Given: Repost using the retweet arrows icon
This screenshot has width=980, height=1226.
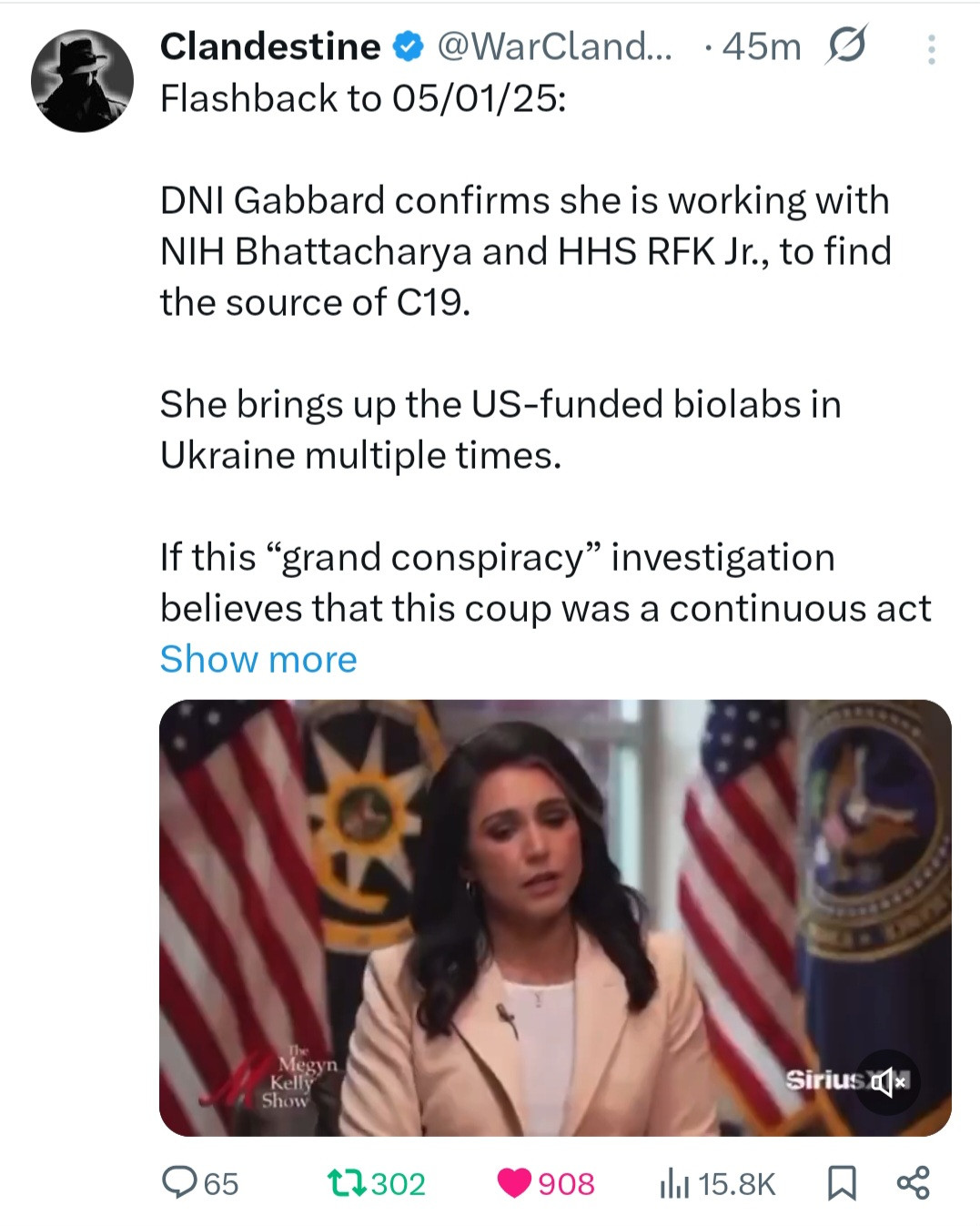Looking at the screenshot, I should (346, 1182).
